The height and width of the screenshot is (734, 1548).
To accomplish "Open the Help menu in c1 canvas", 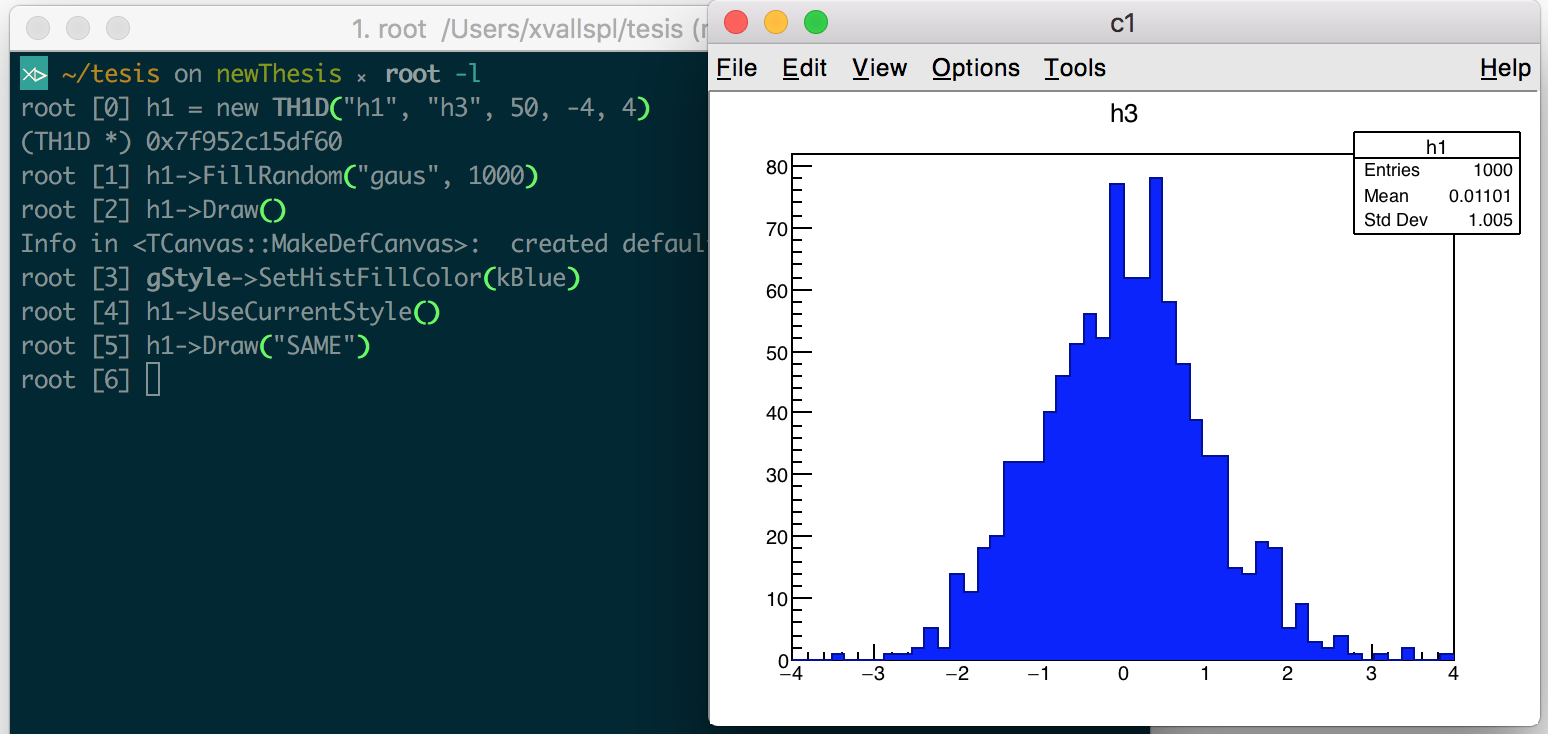I will click(x=1506, y=68).
